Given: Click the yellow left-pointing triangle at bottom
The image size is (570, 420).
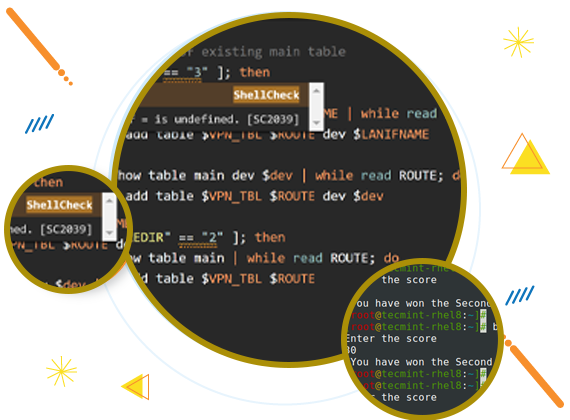Looking at the screenshot, I should pos(136,386).
